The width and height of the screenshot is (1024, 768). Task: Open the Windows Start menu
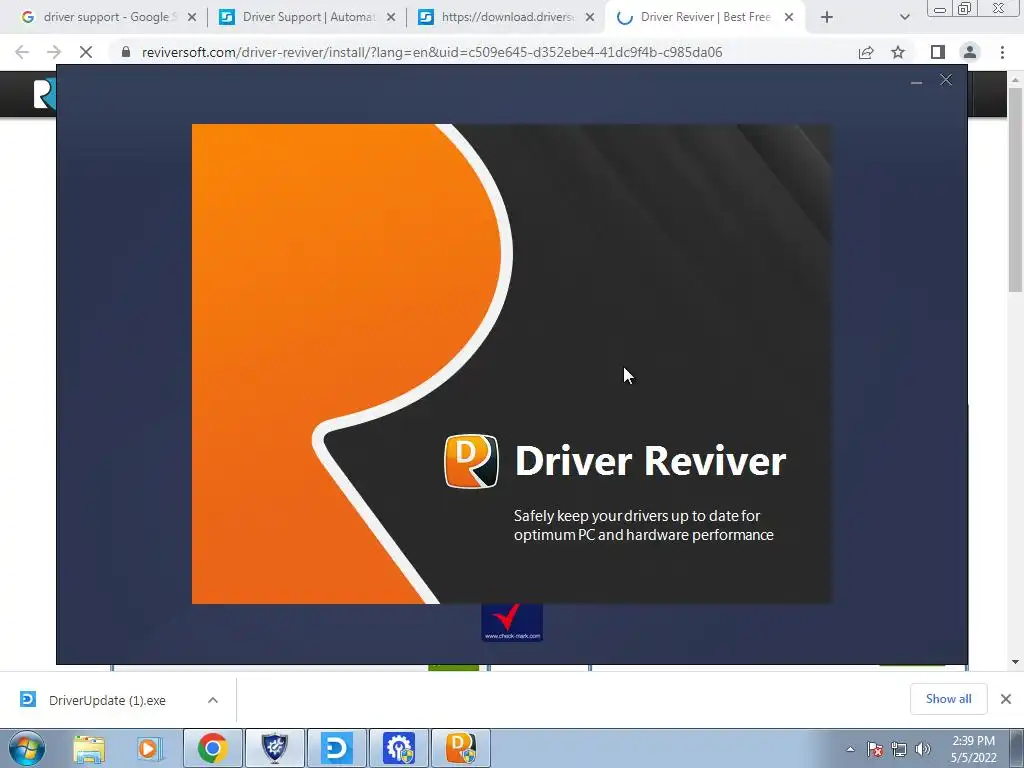[27, 748]
